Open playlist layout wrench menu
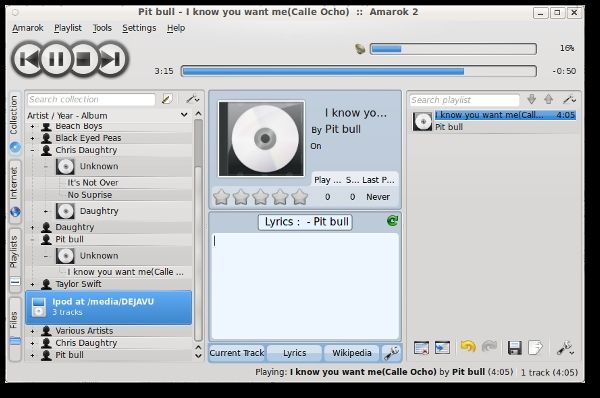600x398 pixels. 565,348
